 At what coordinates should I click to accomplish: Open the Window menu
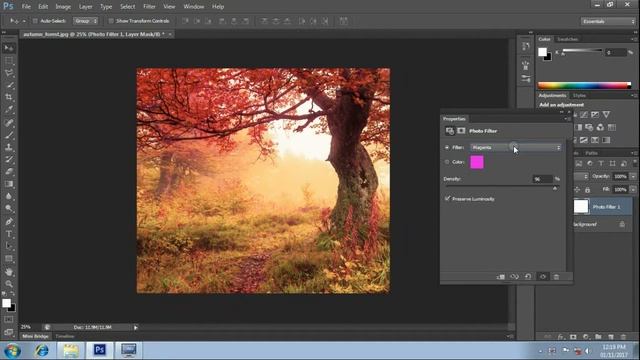(x=193, y=7)
